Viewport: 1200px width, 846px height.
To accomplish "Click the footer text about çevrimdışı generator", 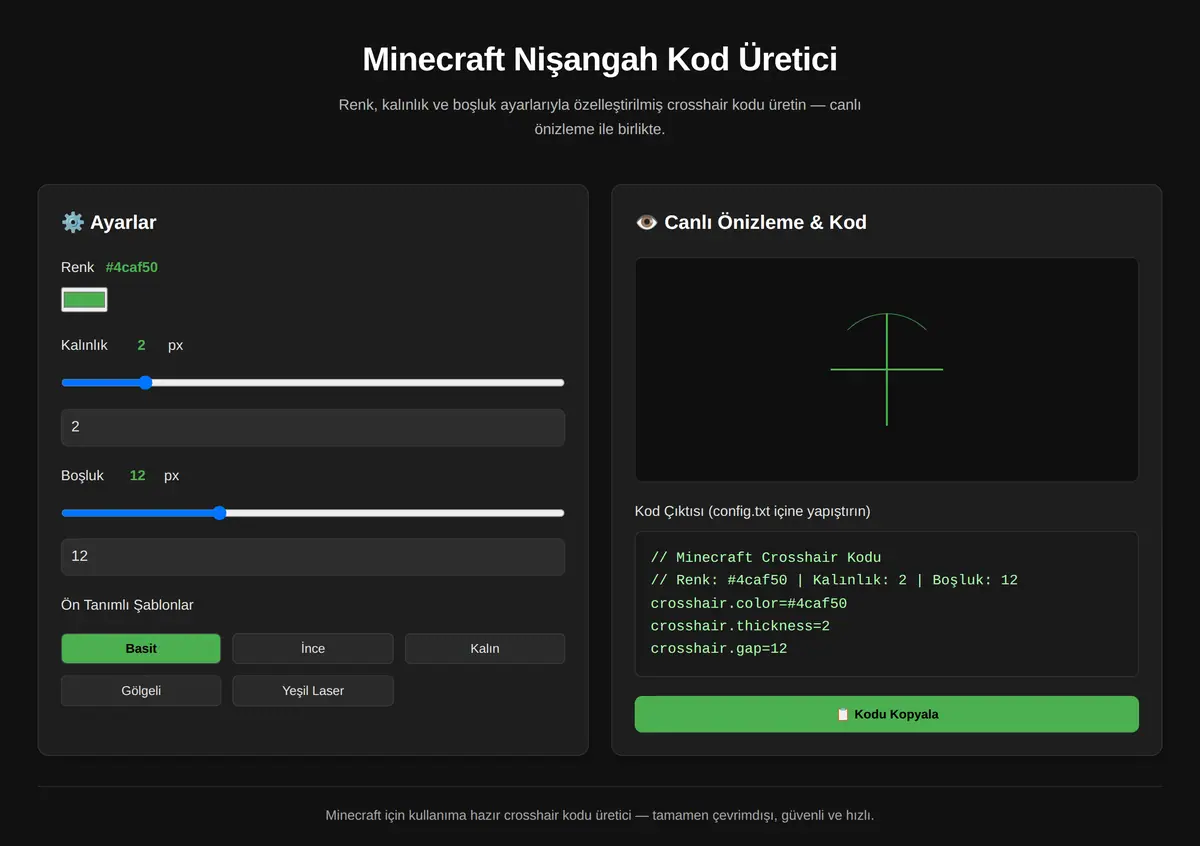I will [600, 815].
